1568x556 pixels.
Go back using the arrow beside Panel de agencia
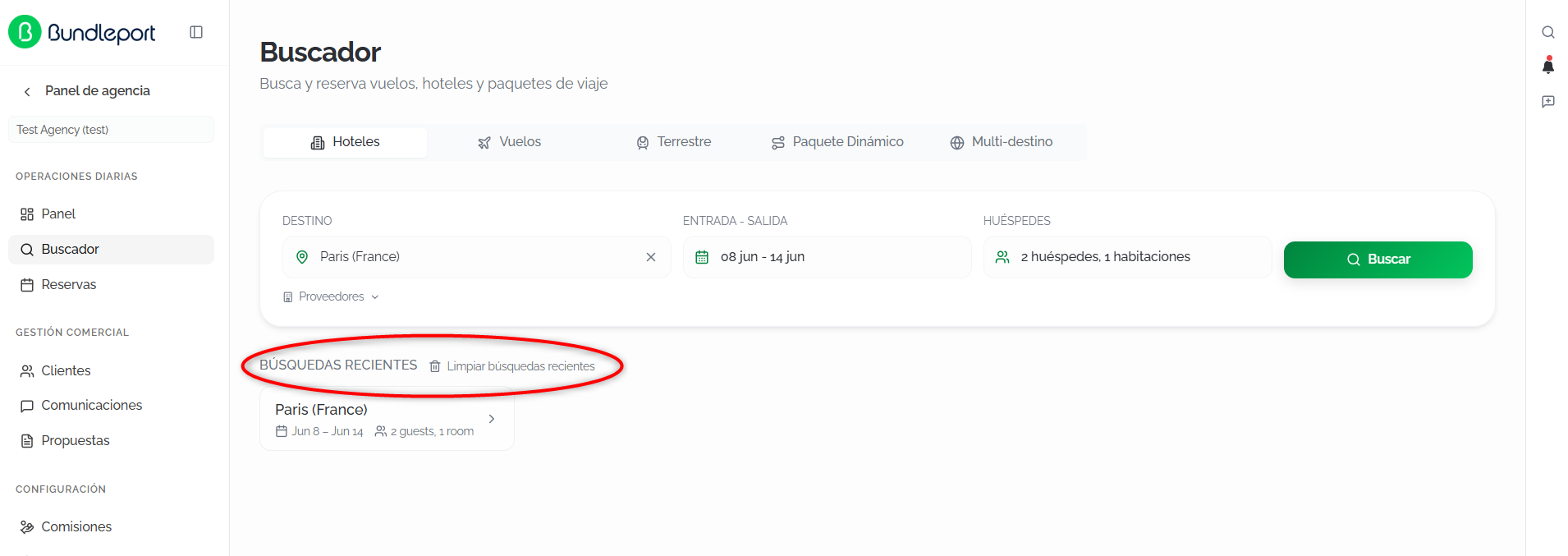click(27, 91)
